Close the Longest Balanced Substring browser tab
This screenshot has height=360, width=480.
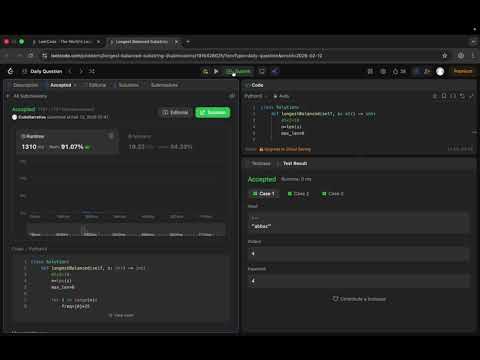pyautogui.click(x=177, y=42)
